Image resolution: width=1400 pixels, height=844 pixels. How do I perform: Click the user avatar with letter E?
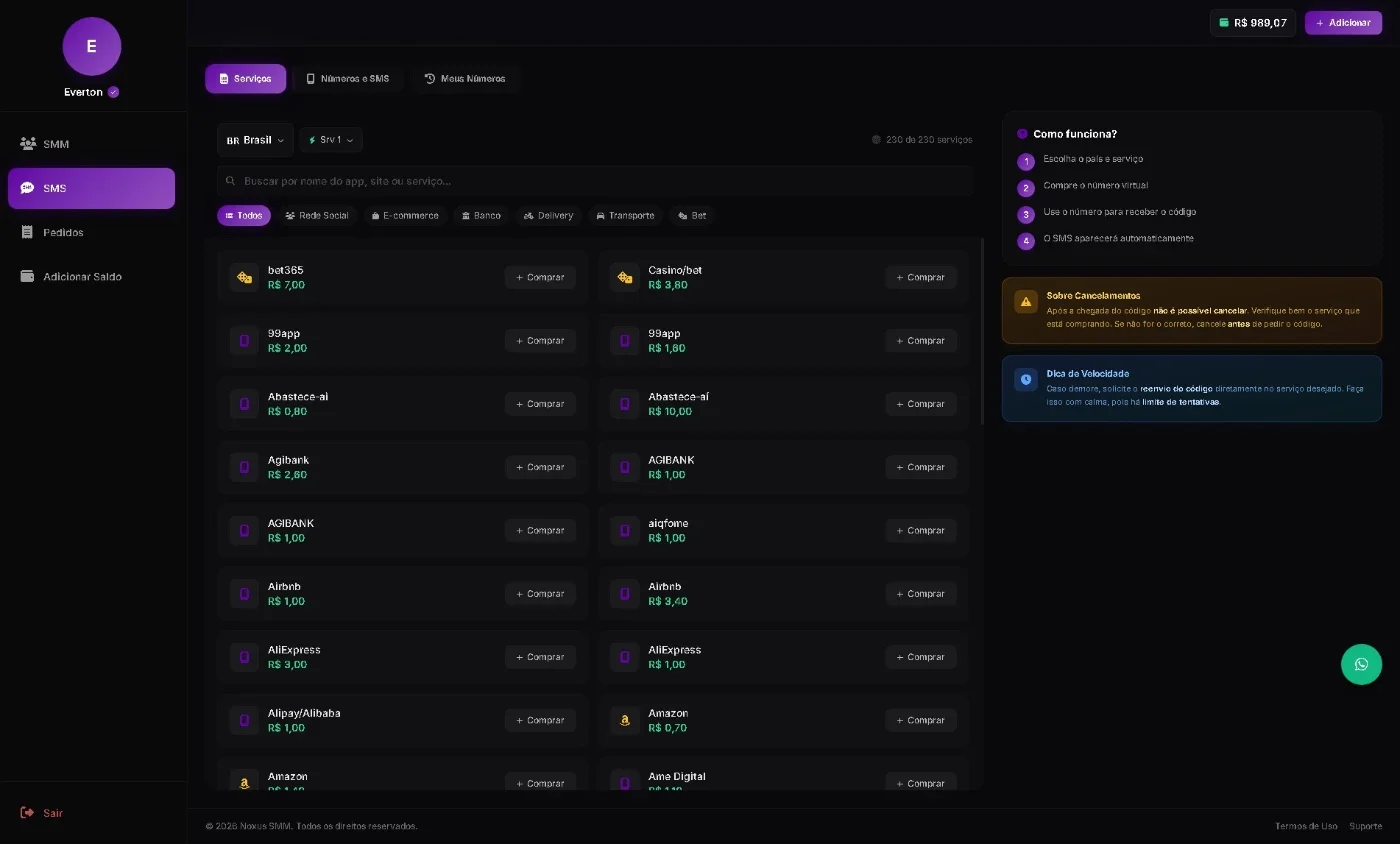pyautogui.click(x=92, y=46)
